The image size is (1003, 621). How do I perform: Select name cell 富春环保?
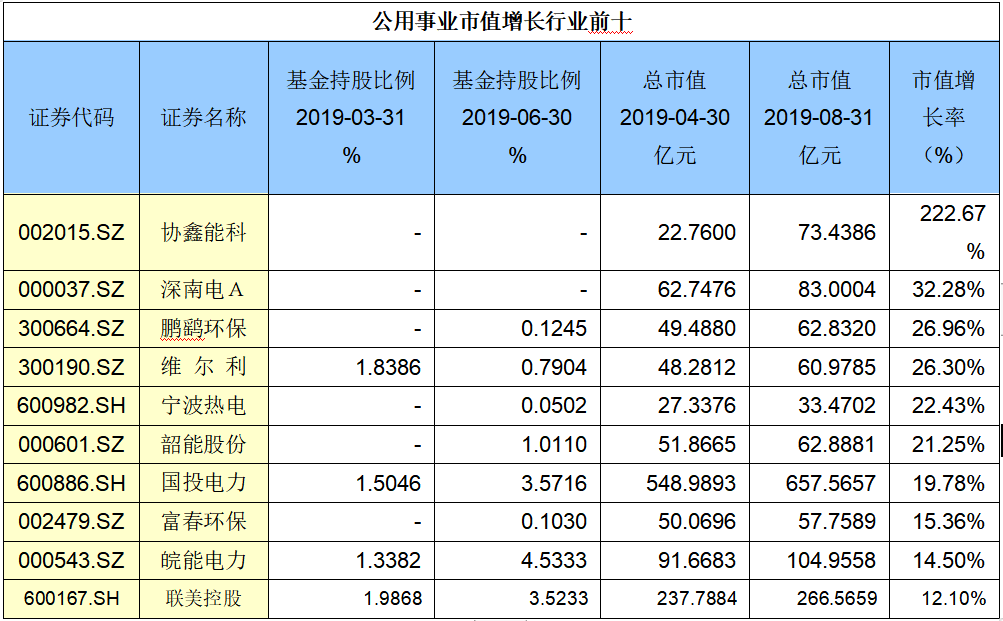pyautogui.click(x=203, y=521)
